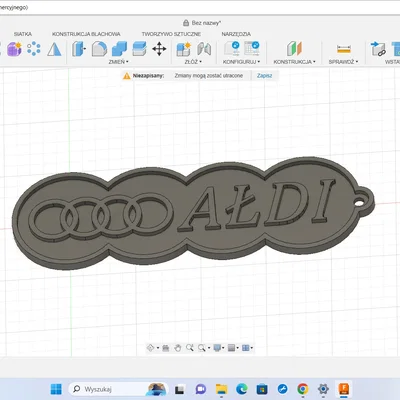This screenshot has height=400, width=400.
Task: Select the purple Create Form tool
Action: coord(14,49)
